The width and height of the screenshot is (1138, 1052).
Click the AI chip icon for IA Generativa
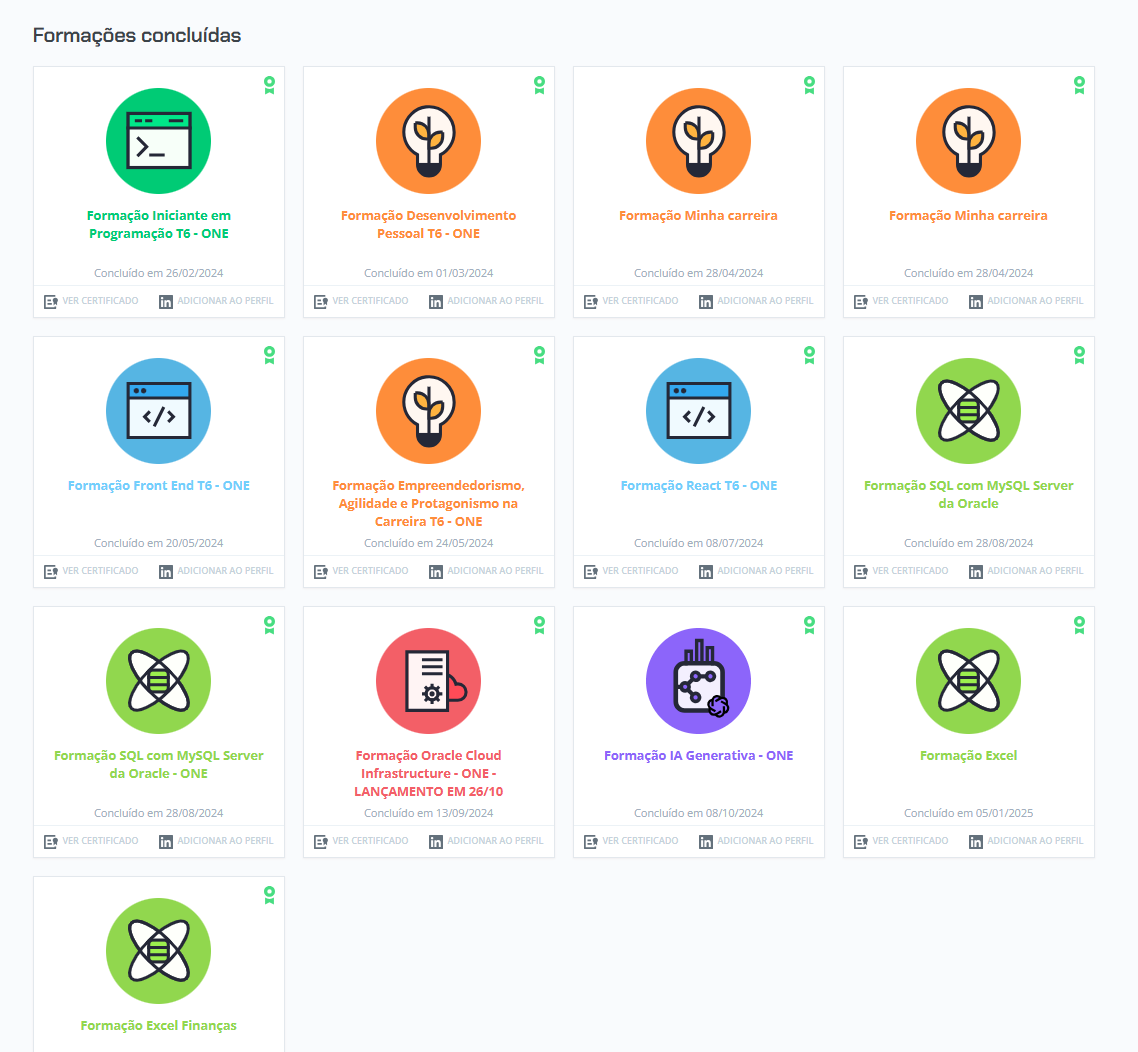pyautogui.click(x=698, y=681)
